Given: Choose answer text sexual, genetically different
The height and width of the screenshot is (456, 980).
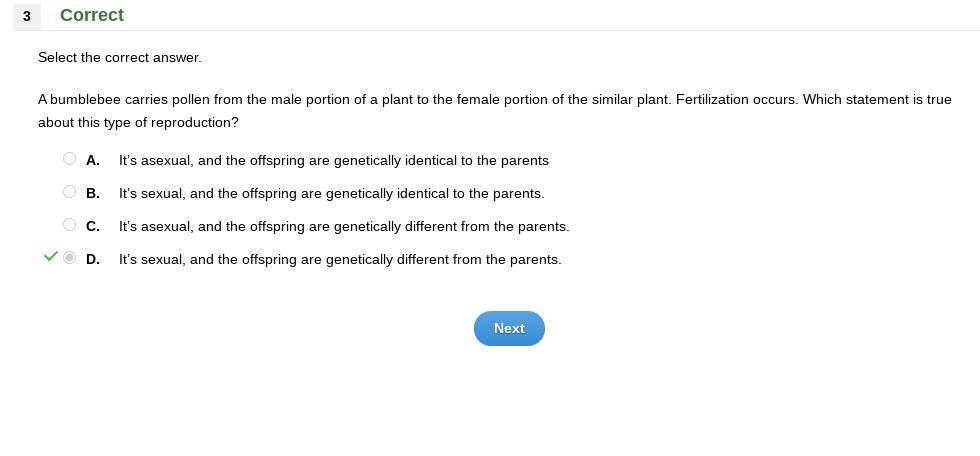Looking at the screenshot, I should click(340, 259).
